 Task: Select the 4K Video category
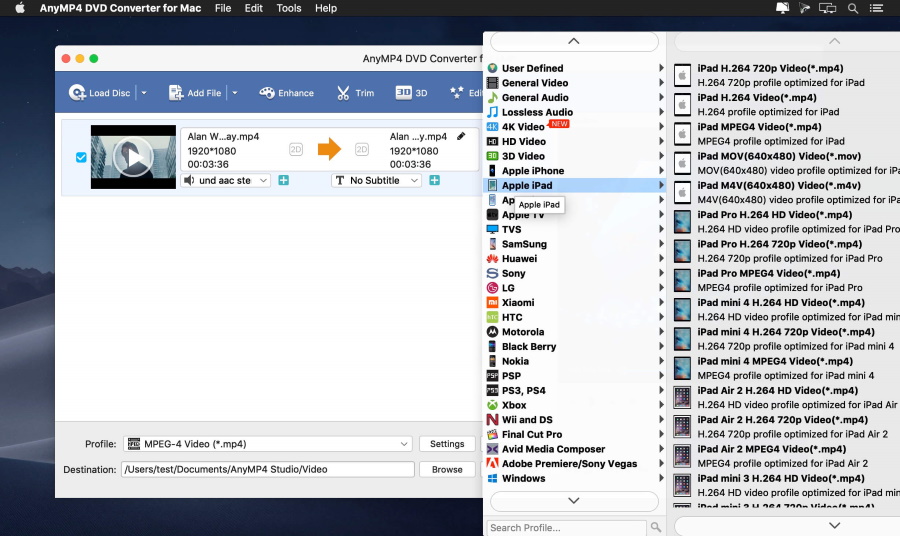(575, 126)
